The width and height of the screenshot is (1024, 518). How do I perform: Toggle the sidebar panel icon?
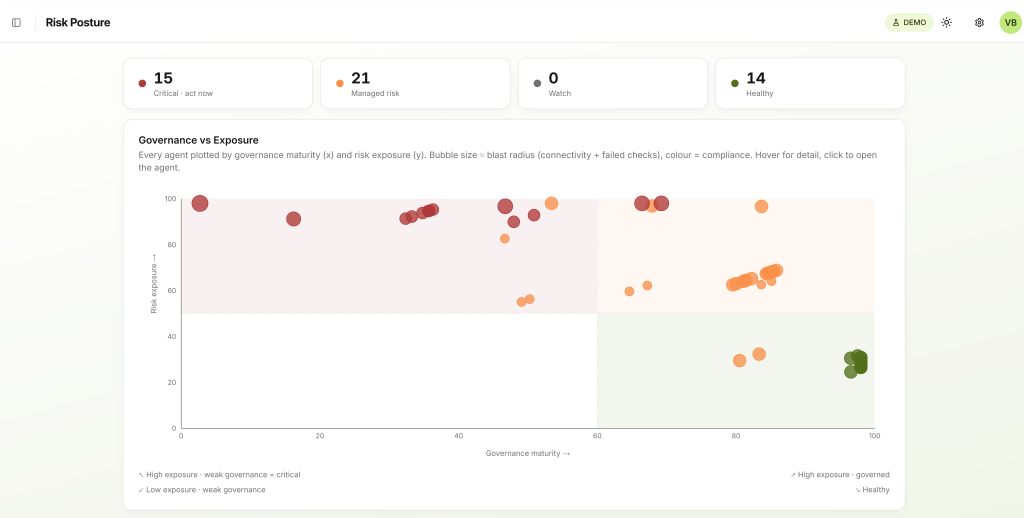[16, 22]
